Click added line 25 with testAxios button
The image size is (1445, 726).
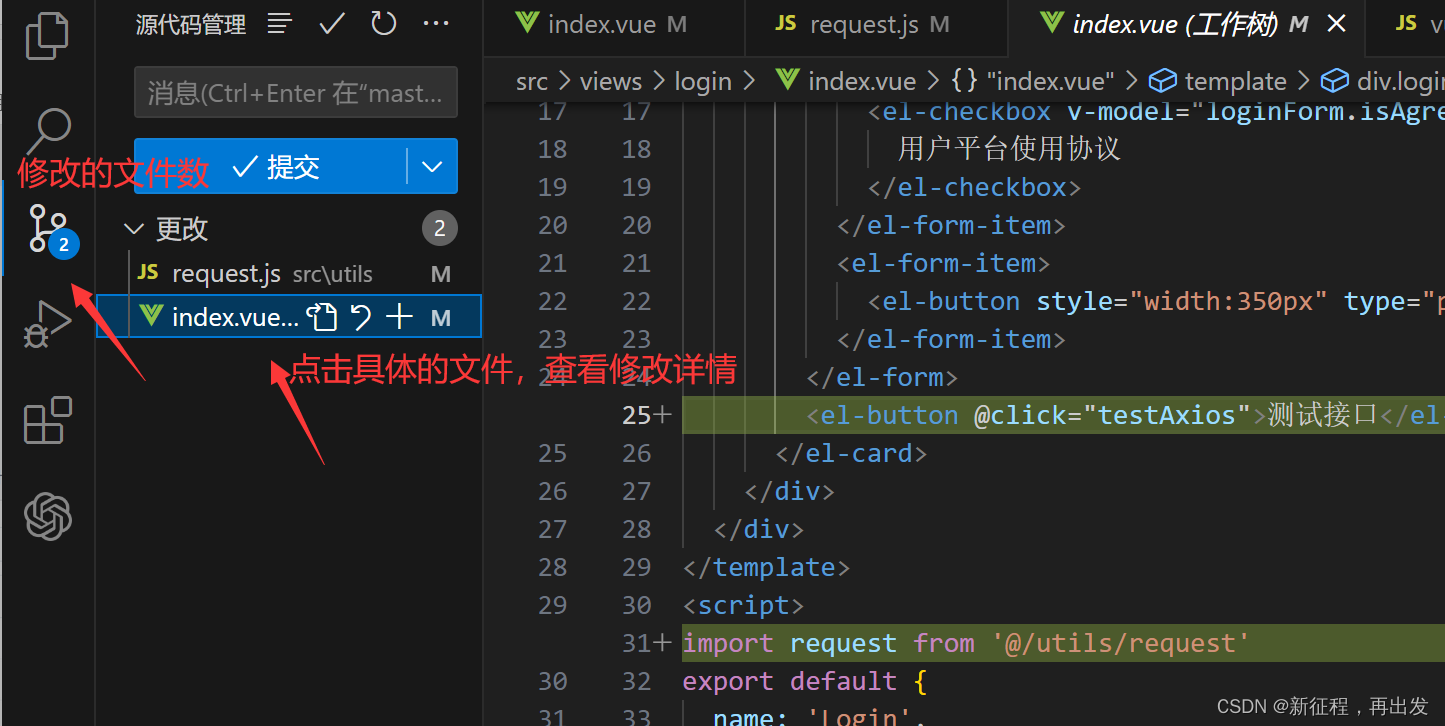1063,415
